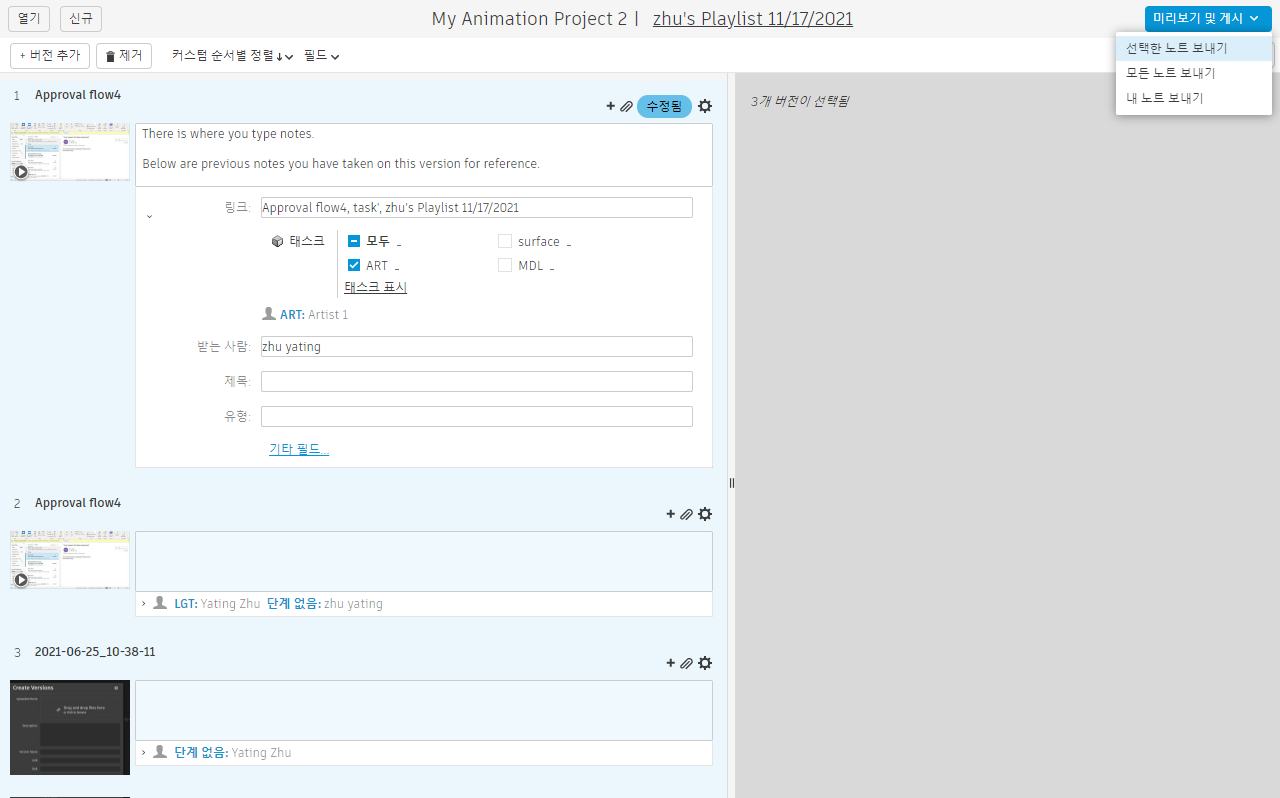Open gear settings for first Approval flow4

click(705, 106)
